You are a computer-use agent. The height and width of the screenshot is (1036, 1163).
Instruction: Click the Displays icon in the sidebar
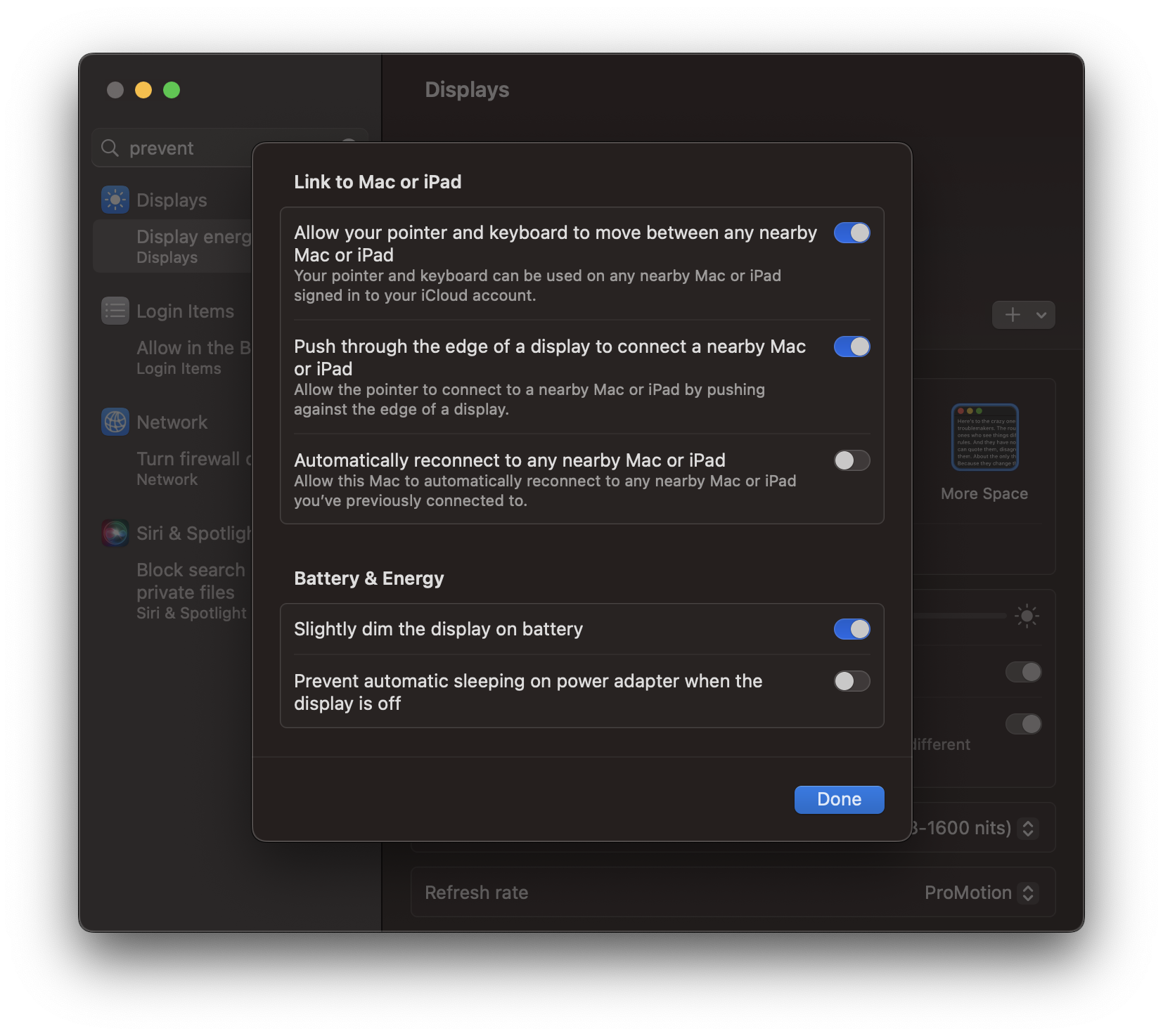tap(115, 200)
